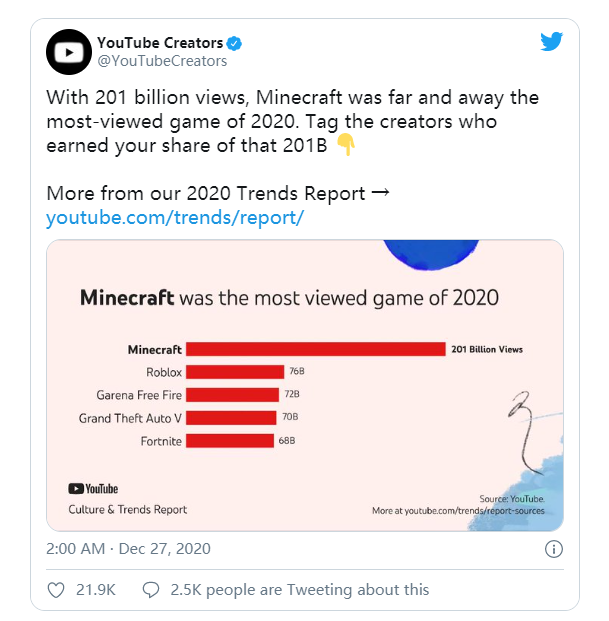The image size is (609, 621).
Task: Open the youtube.com/trends/report/ link
Action: pyautogui.click(x=174, y=218)
